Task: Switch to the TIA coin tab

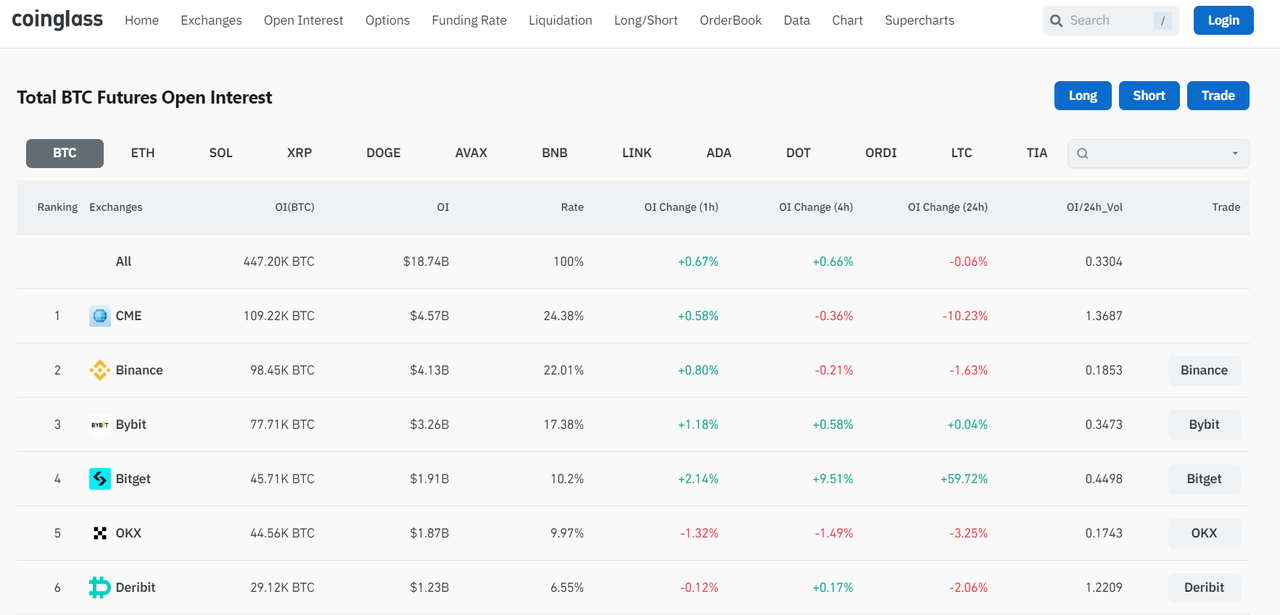Action: [x=1037, y=153]
